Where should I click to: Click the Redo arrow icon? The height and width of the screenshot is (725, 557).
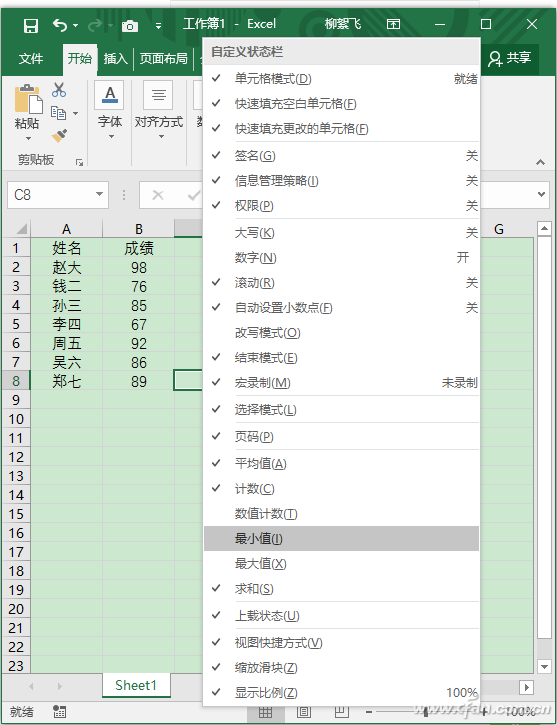94,25
